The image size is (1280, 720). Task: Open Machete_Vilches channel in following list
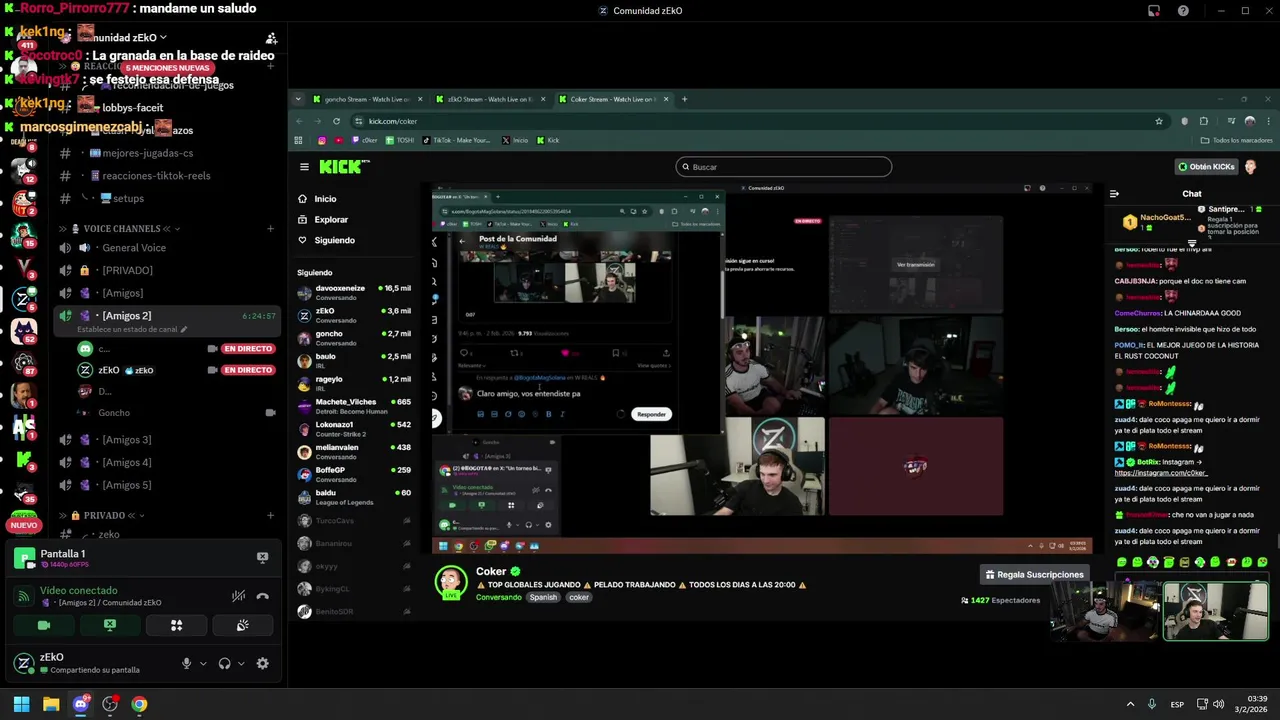point(355,406)
